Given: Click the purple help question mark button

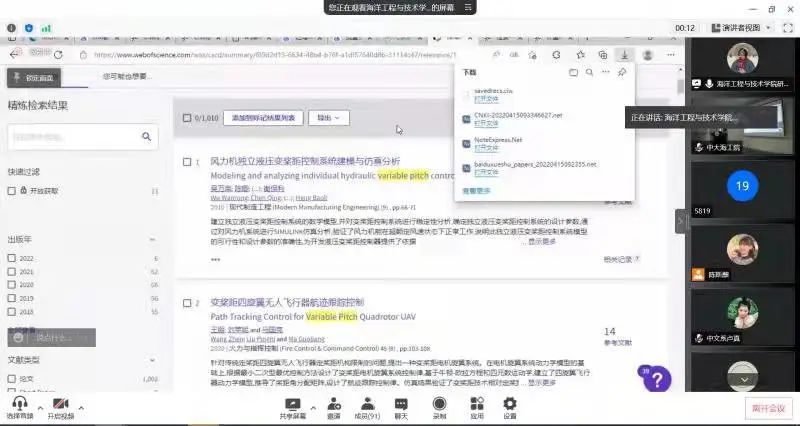Looking at the screenshot, I should 657,379.
